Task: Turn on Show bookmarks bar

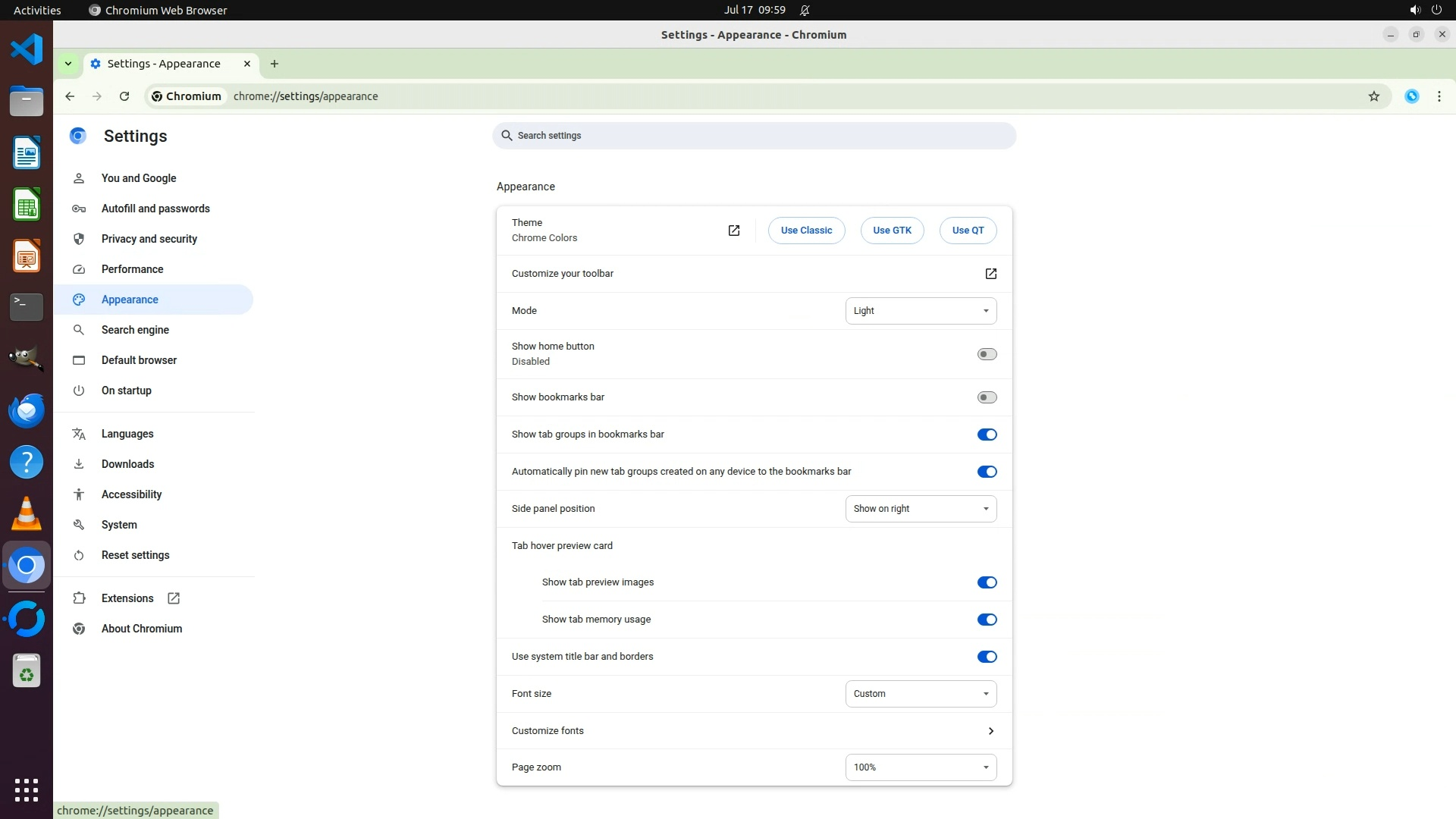Action: click(x=987, y=397)
